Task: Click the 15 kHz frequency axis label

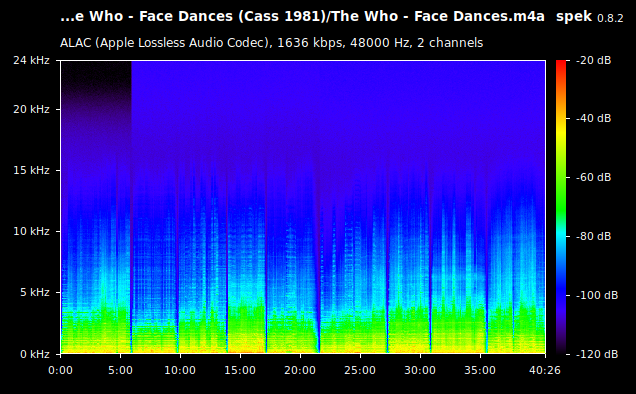Action: (31, 170)
